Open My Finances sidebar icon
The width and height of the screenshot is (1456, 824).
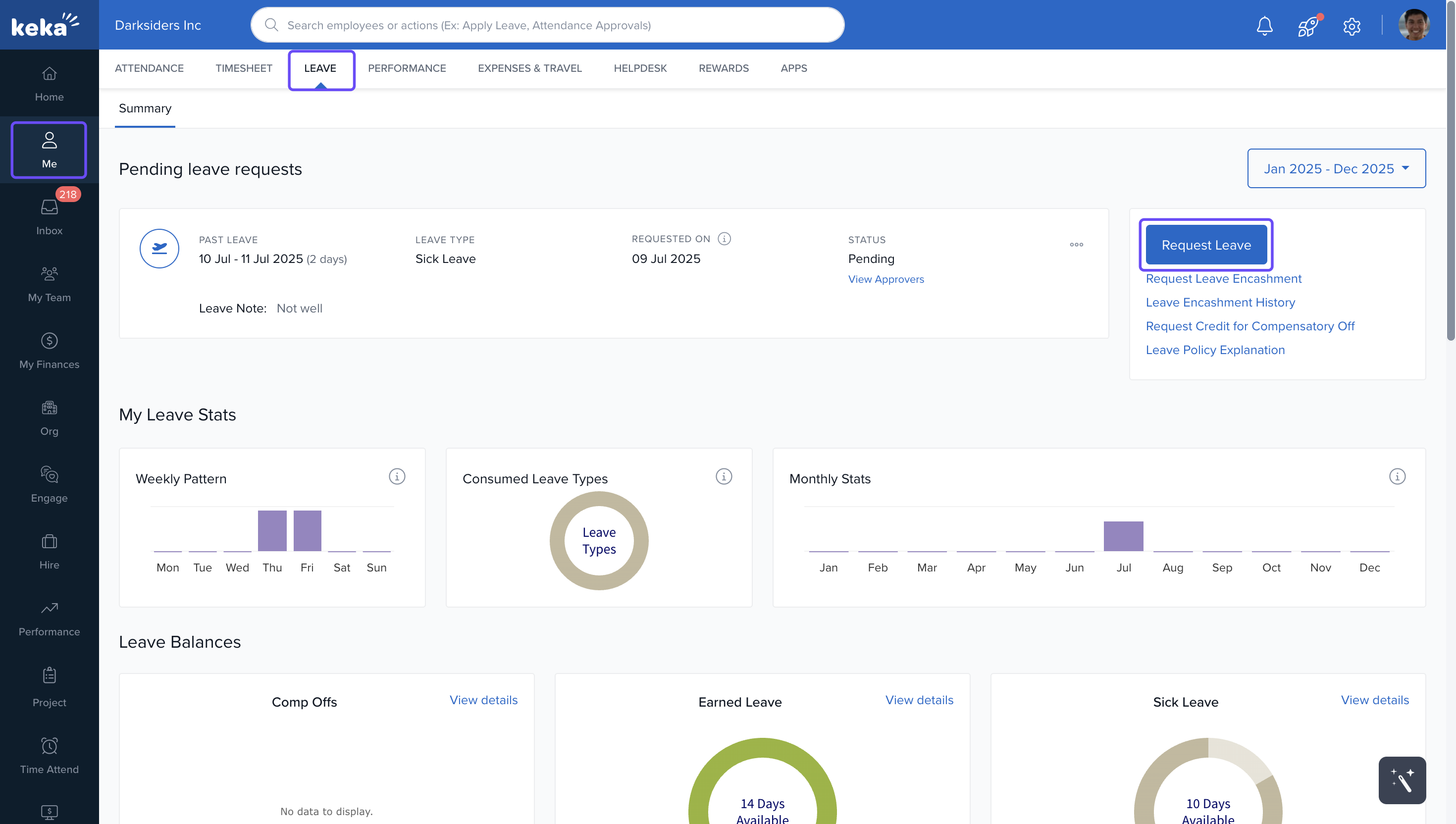[49, 351]
